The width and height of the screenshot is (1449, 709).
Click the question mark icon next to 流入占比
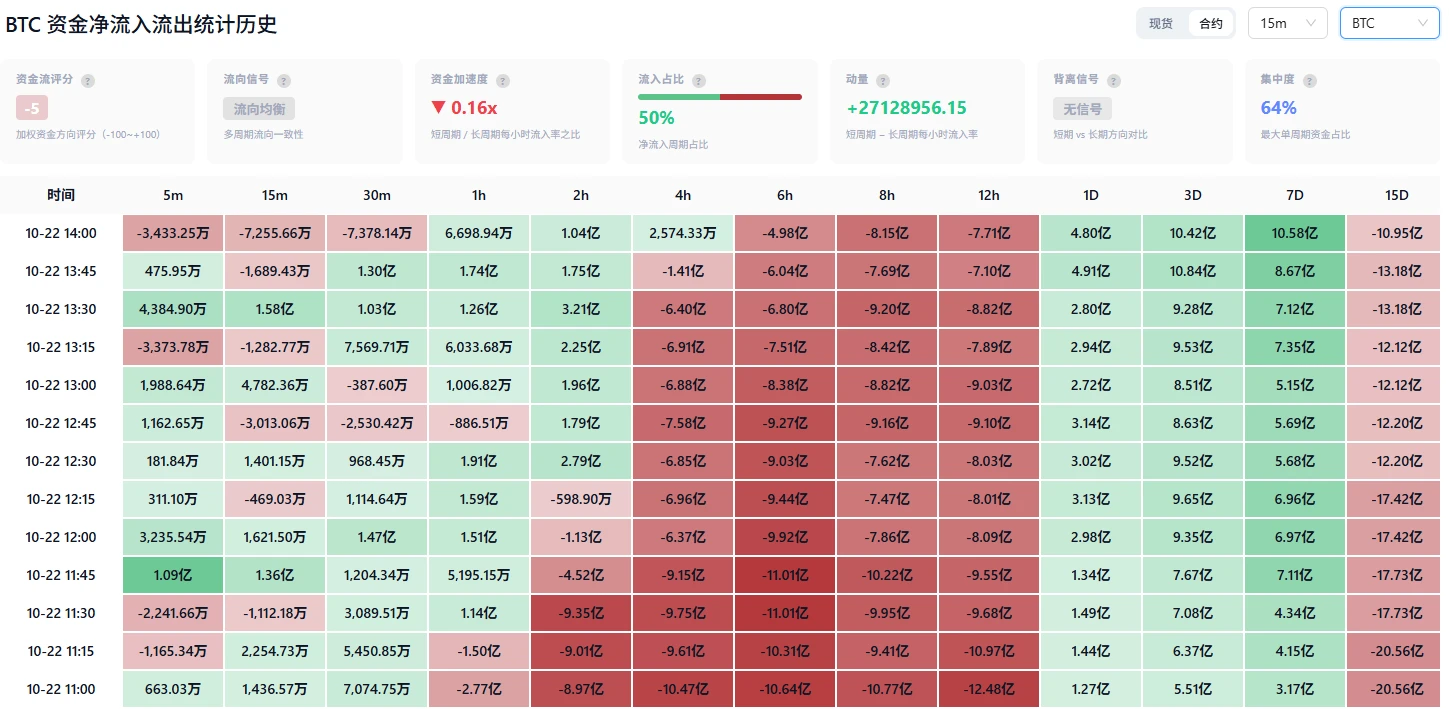[x=699, y=80]
